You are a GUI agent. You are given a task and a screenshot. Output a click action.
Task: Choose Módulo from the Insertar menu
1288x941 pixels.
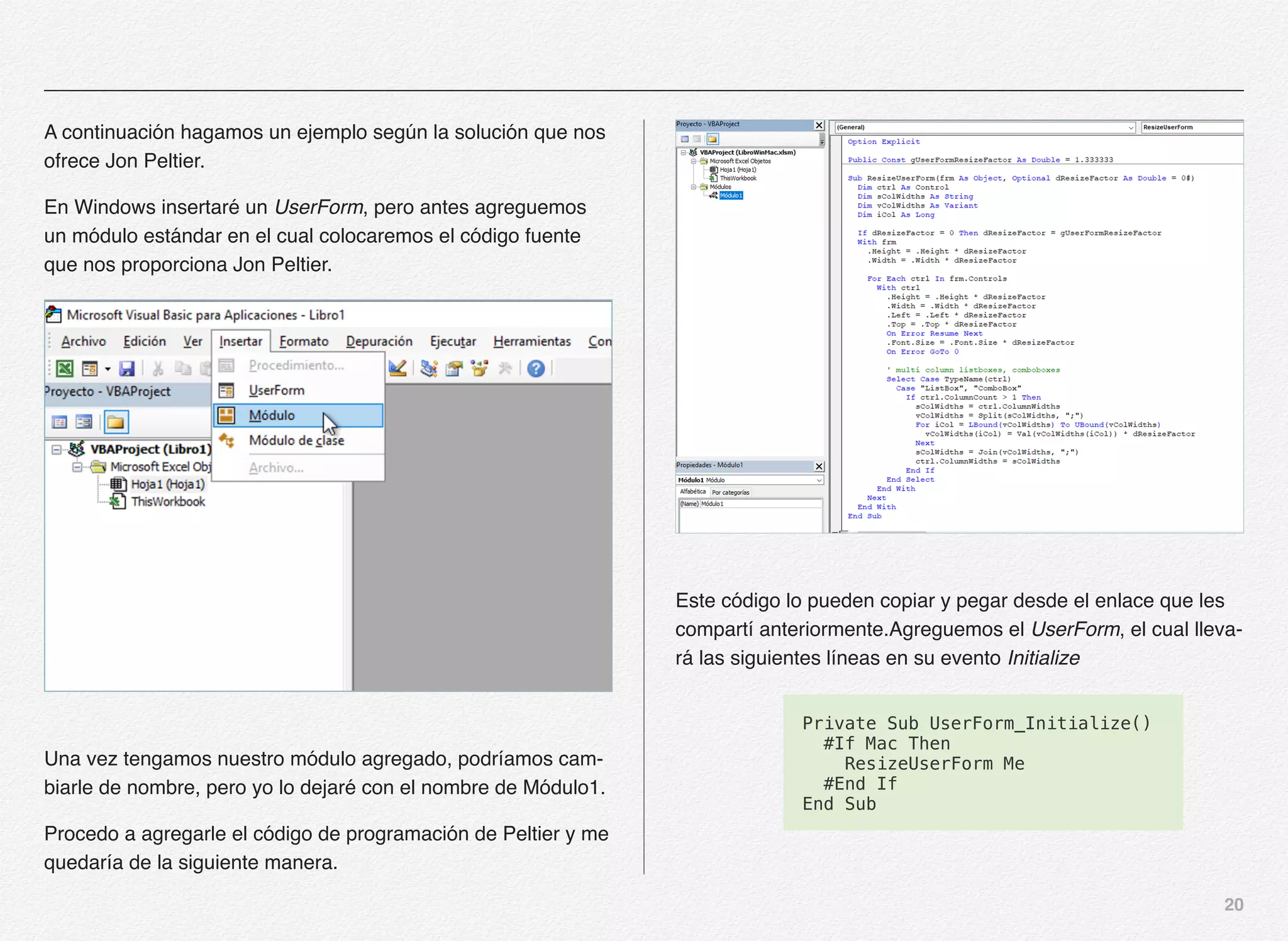tap(299, 415)
